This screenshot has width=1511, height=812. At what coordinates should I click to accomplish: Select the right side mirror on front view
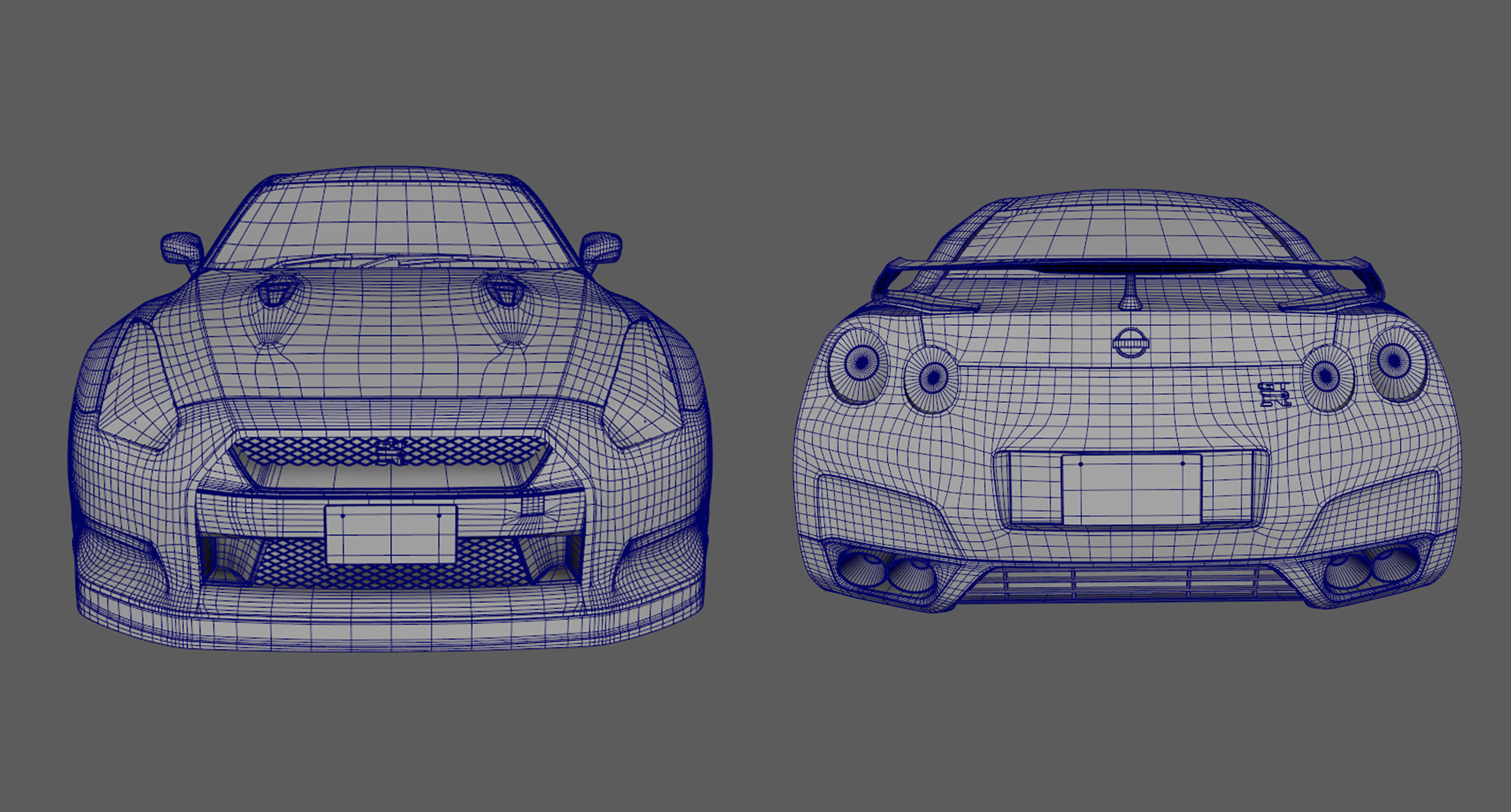point(601,250)
